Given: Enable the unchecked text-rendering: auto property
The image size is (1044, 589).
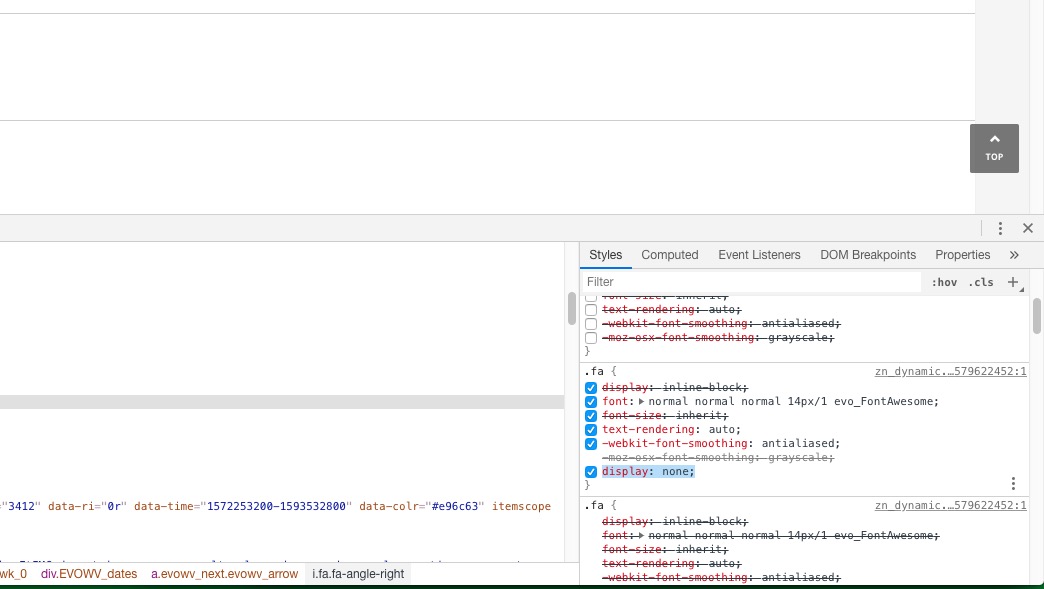Looking at the screenshot, I should point(591,310).
